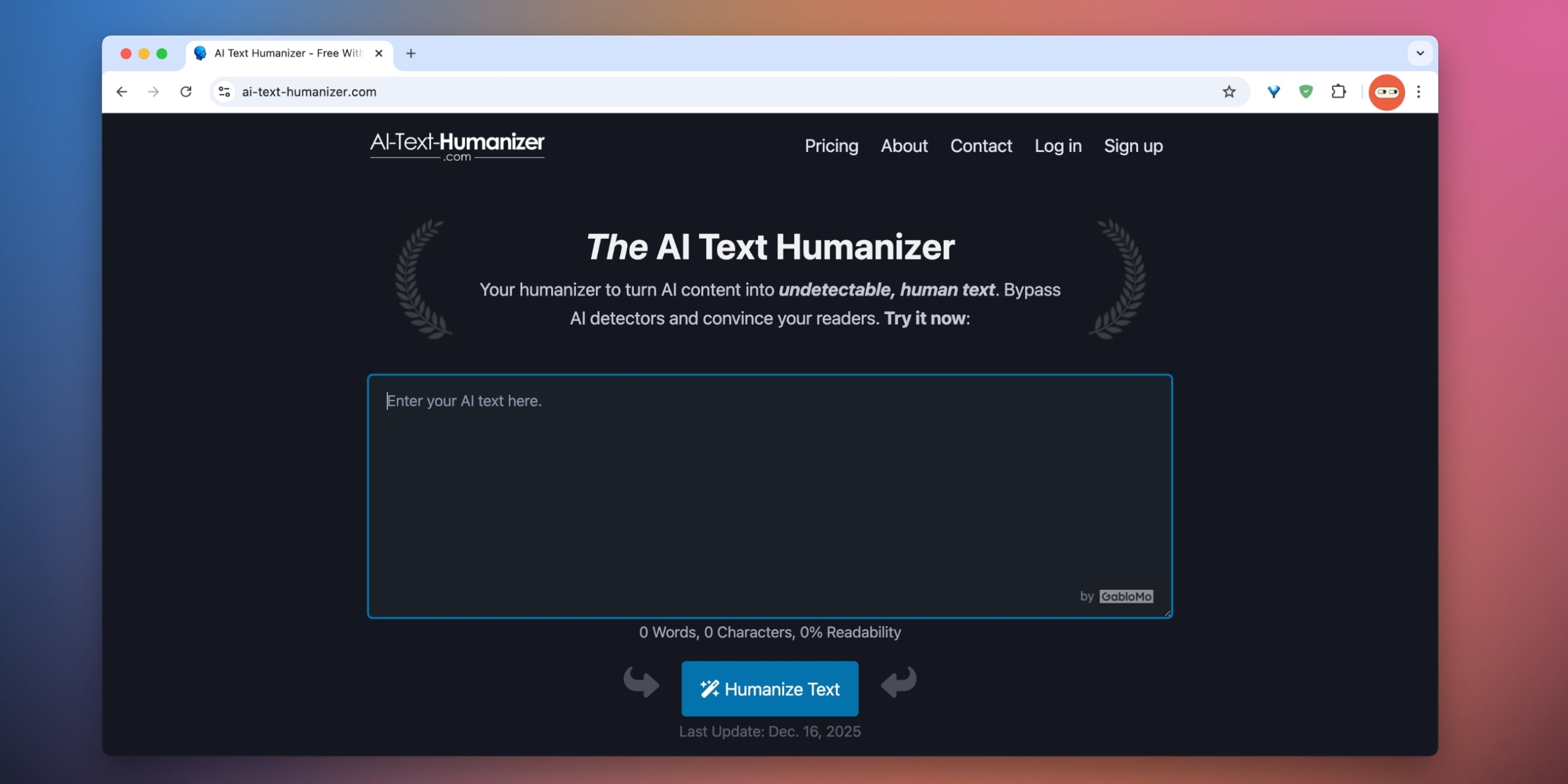
Task: Click the back navigation arrow
Action: pyautogui.click(x=121, y=91)
